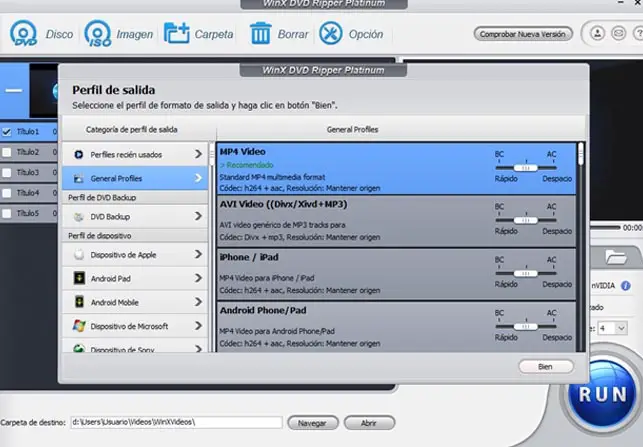Click the Título3 row label
Viewport: 643px width, 447px height.
click(27, 173)
